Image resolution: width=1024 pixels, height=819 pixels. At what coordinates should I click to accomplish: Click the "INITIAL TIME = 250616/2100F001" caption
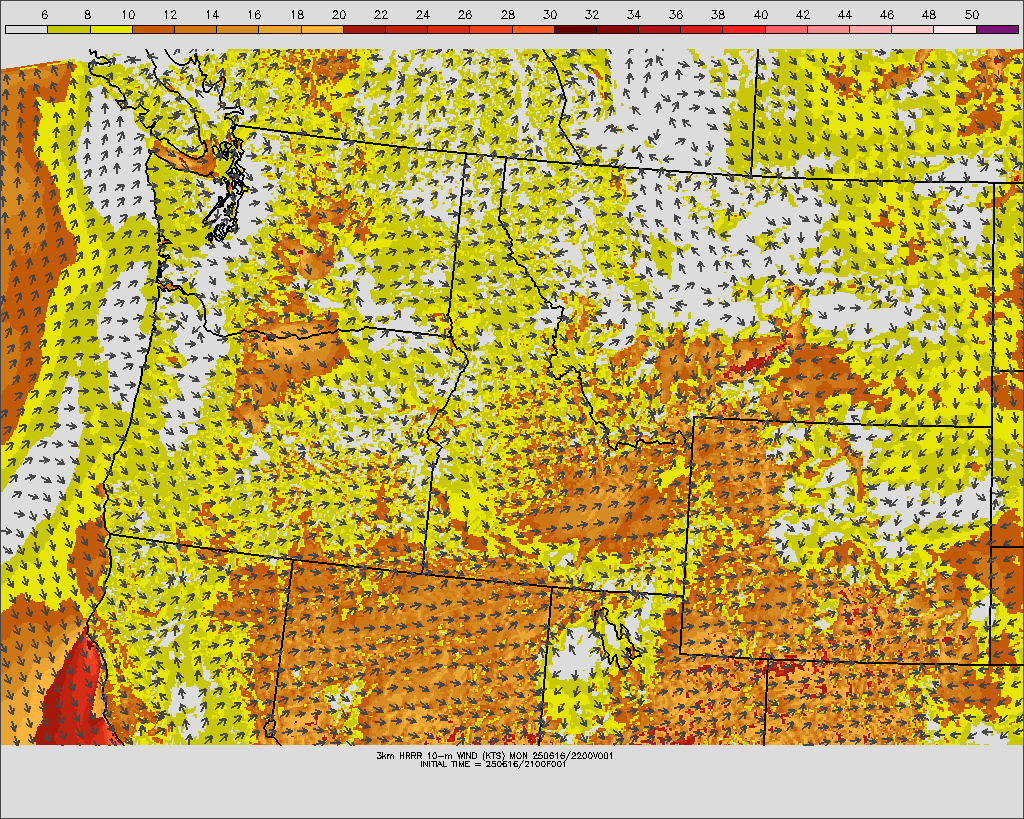coord(493,764)
